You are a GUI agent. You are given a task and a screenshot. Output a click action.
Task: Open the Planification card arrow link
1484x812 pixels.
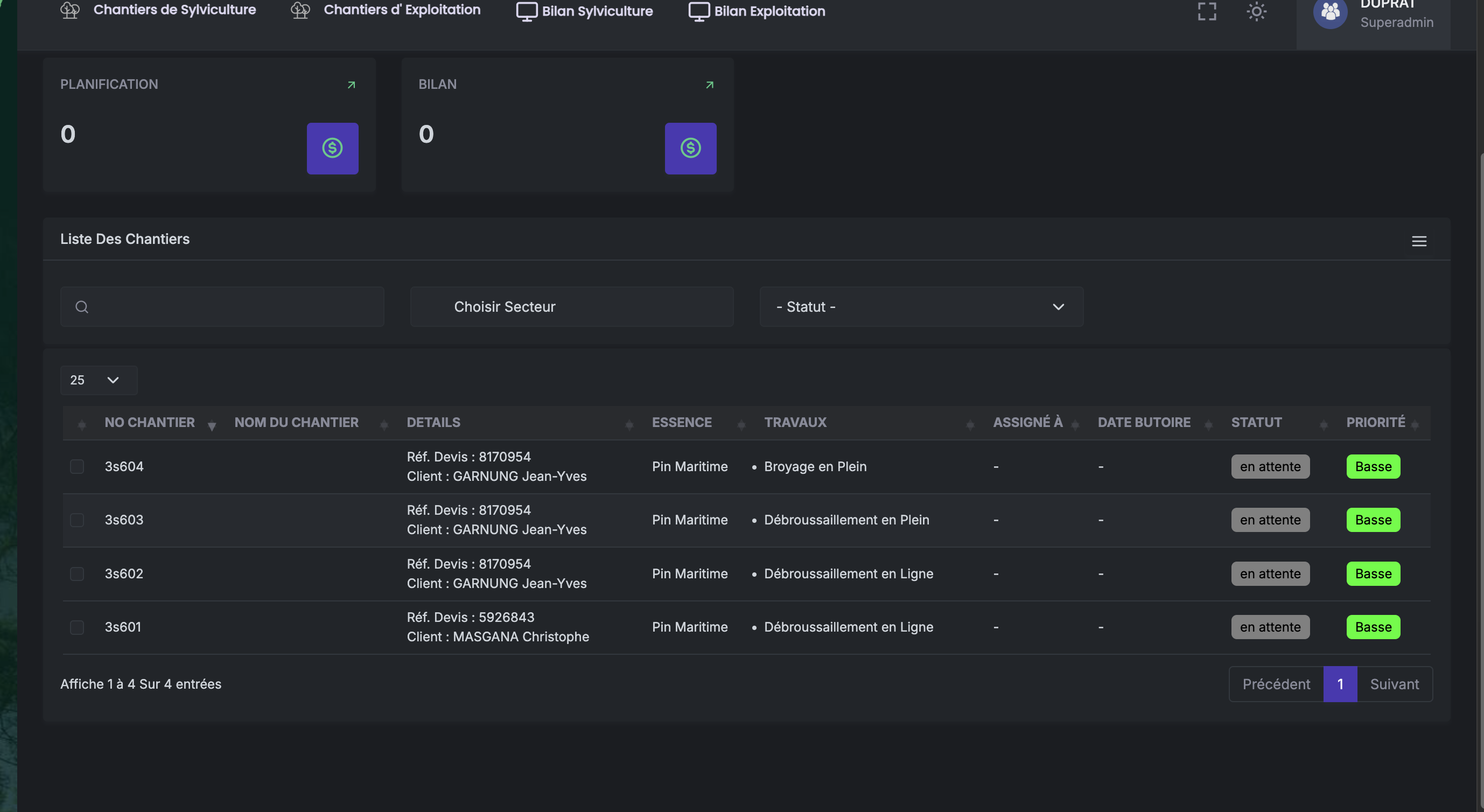click(351, 85)
